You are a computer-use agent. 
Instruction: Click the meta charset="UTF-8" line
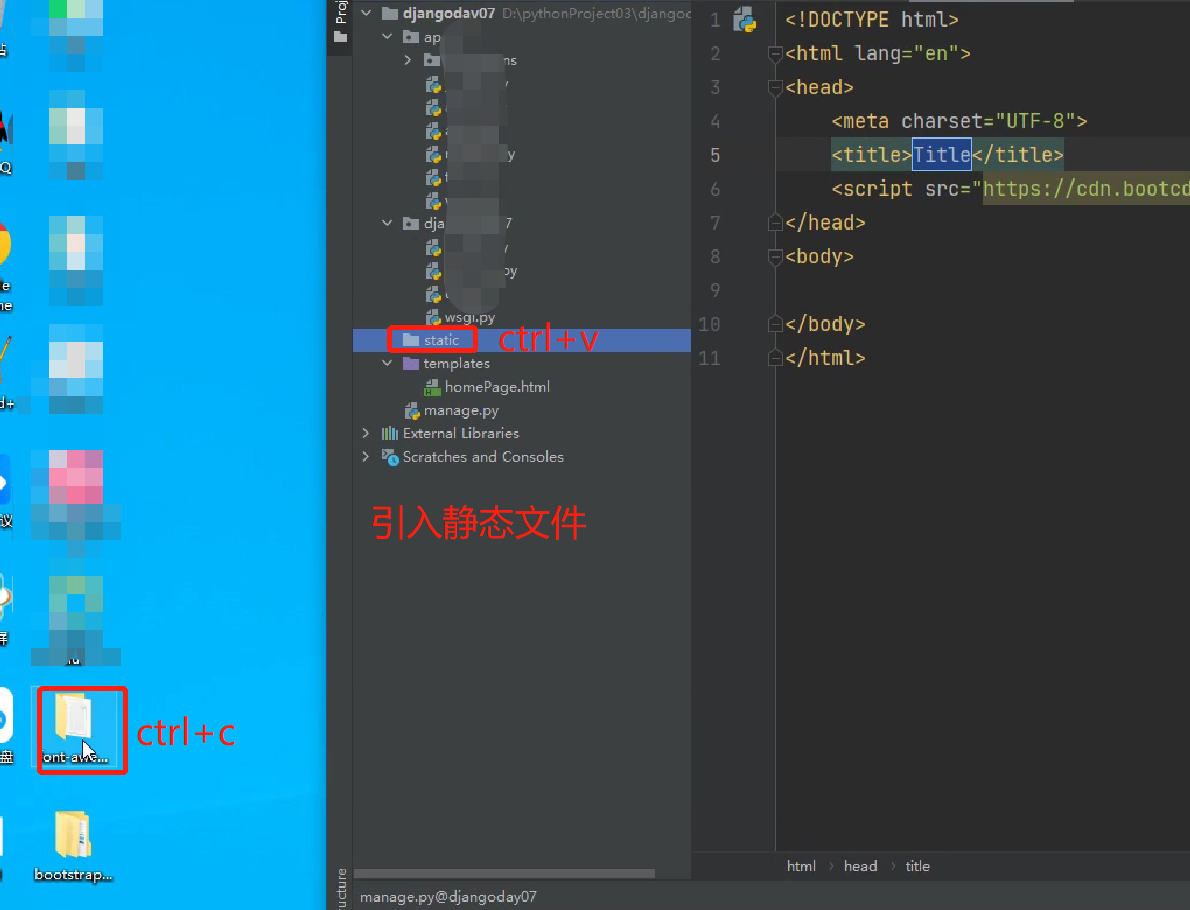pyautogui.click(x=959, y=121)
